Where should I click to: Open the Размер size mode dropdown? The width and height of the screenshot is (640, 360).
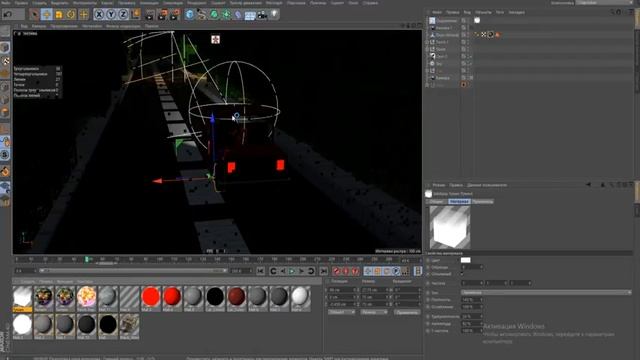pos(373,312)
